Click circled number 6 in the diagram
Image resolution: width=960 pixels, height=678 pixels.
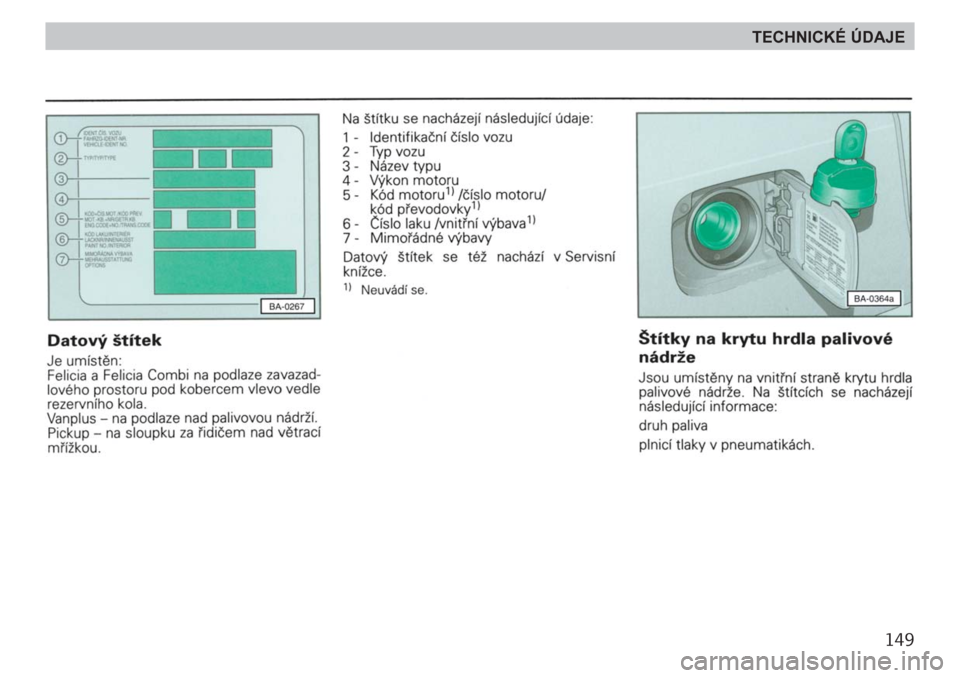click(61, 238)
